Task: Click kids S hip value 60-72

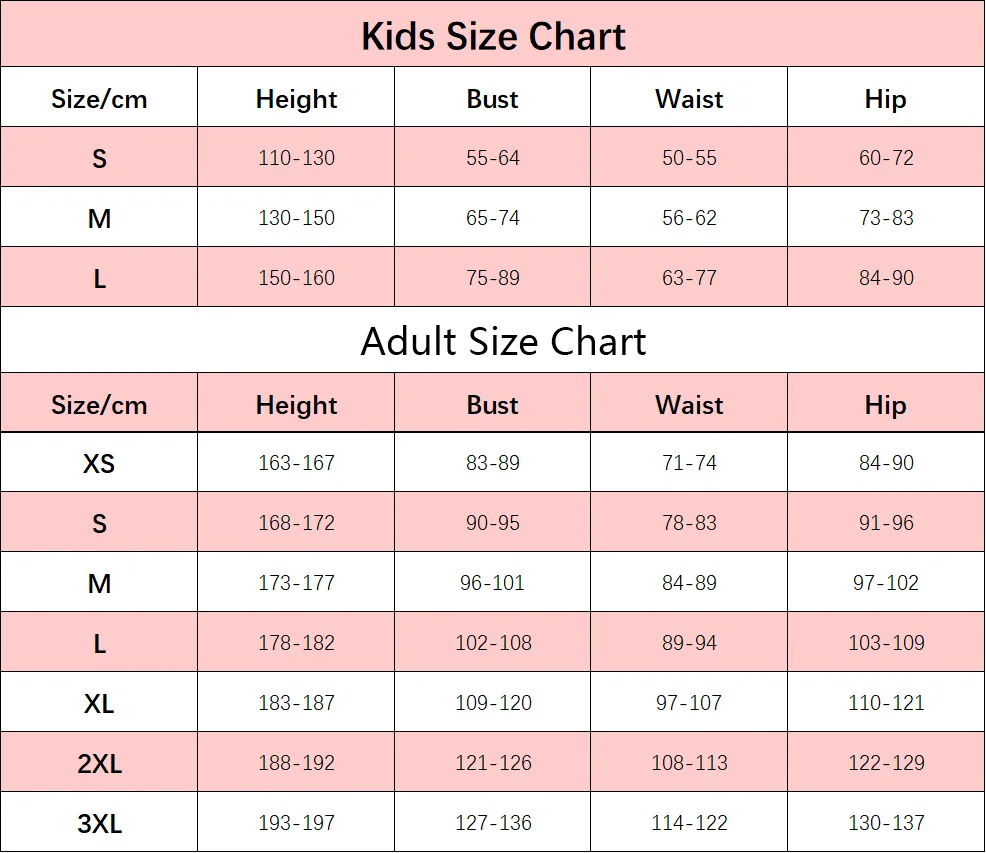Action: (886, 157)
